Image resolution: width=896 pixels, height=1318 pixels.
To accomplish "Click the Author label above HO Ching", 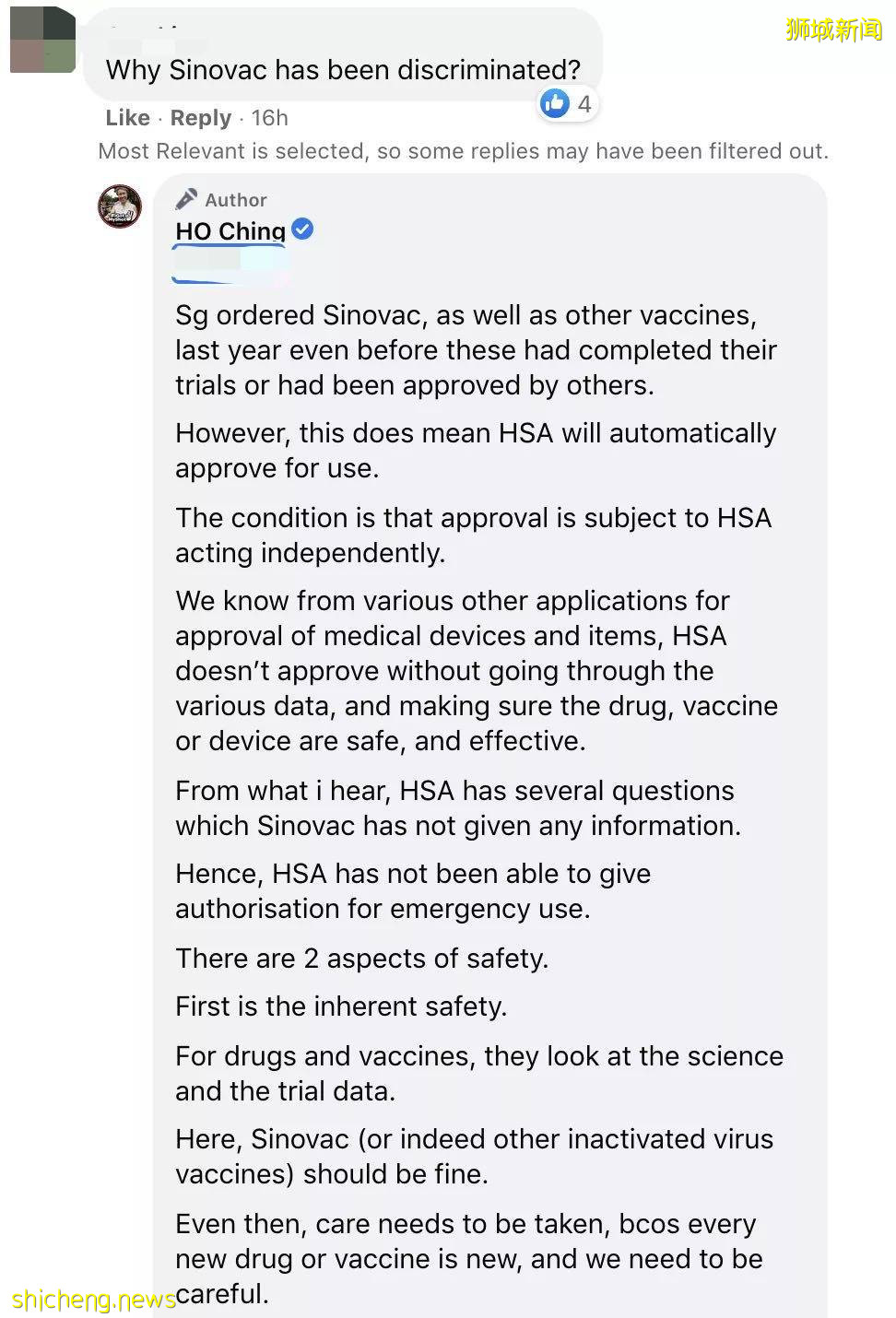I will pos(236,200).
